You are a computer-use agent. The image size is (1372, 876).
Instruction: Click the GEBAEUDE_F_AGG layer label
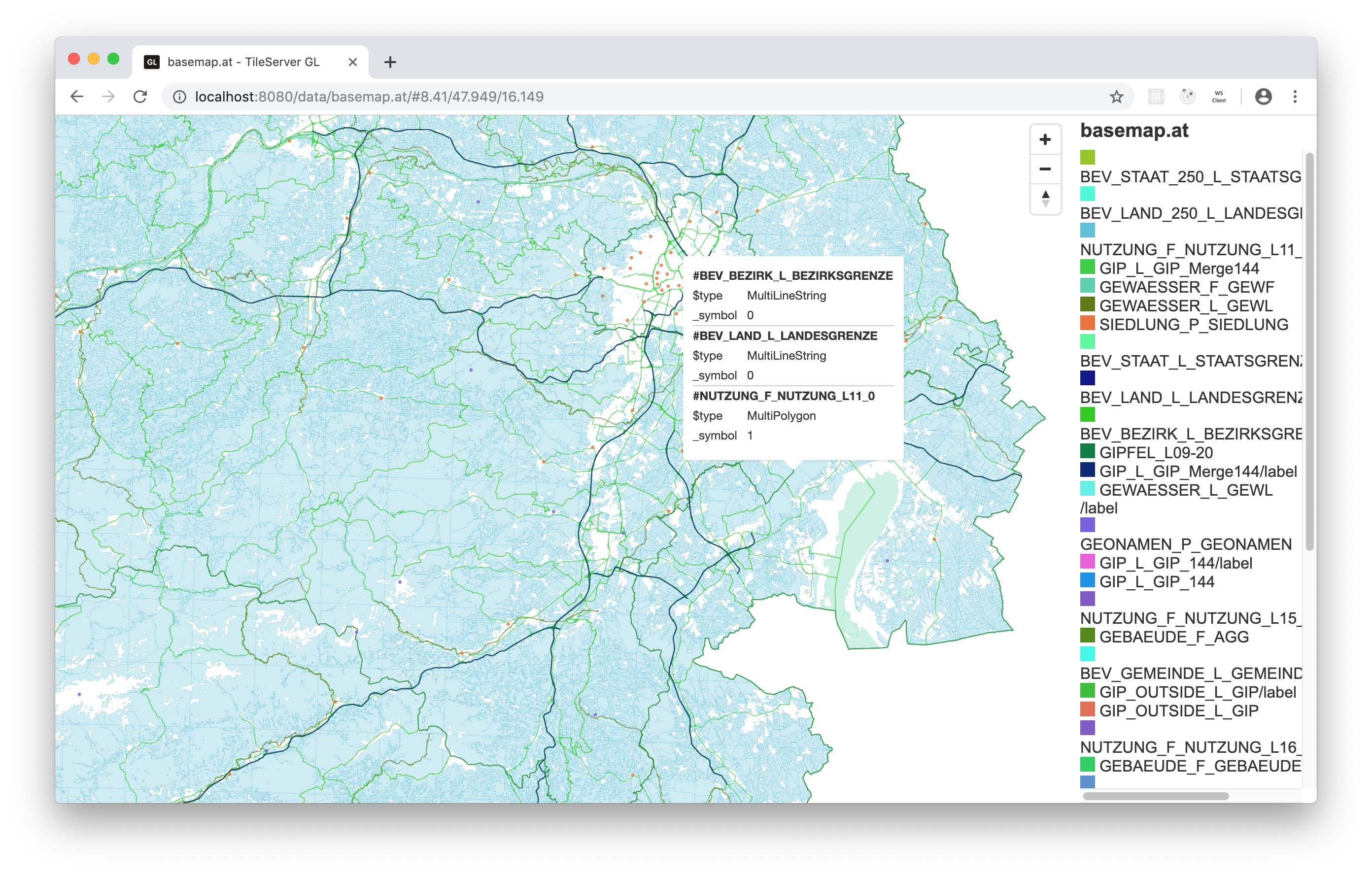click(1173, 637)
